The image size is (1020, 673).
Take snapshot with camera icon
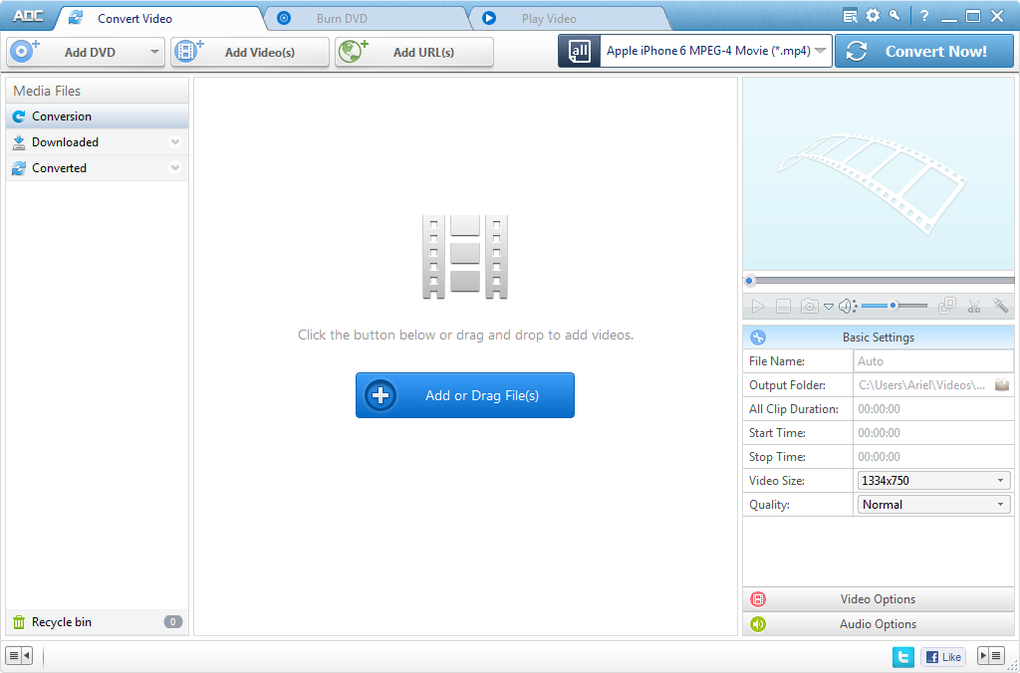tap(809, 306)
